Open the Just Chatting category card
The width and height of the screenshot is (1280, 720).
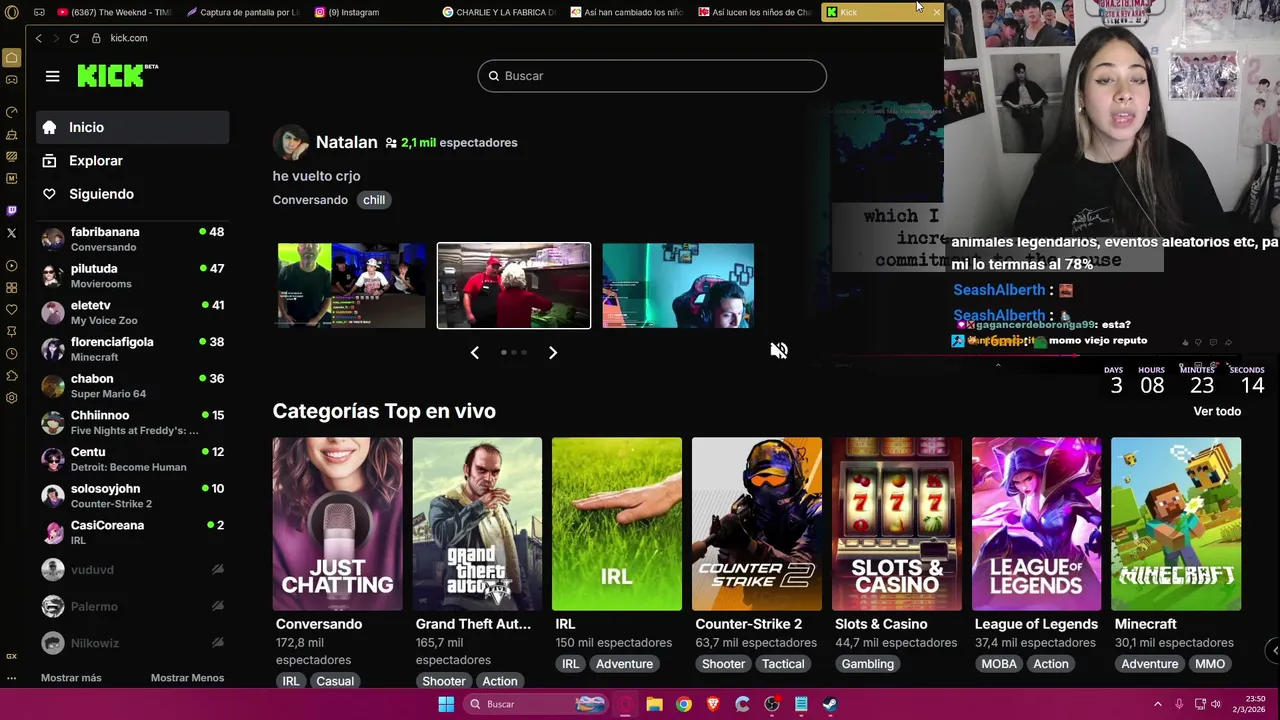pyautogui.click(x=337, y=523)
